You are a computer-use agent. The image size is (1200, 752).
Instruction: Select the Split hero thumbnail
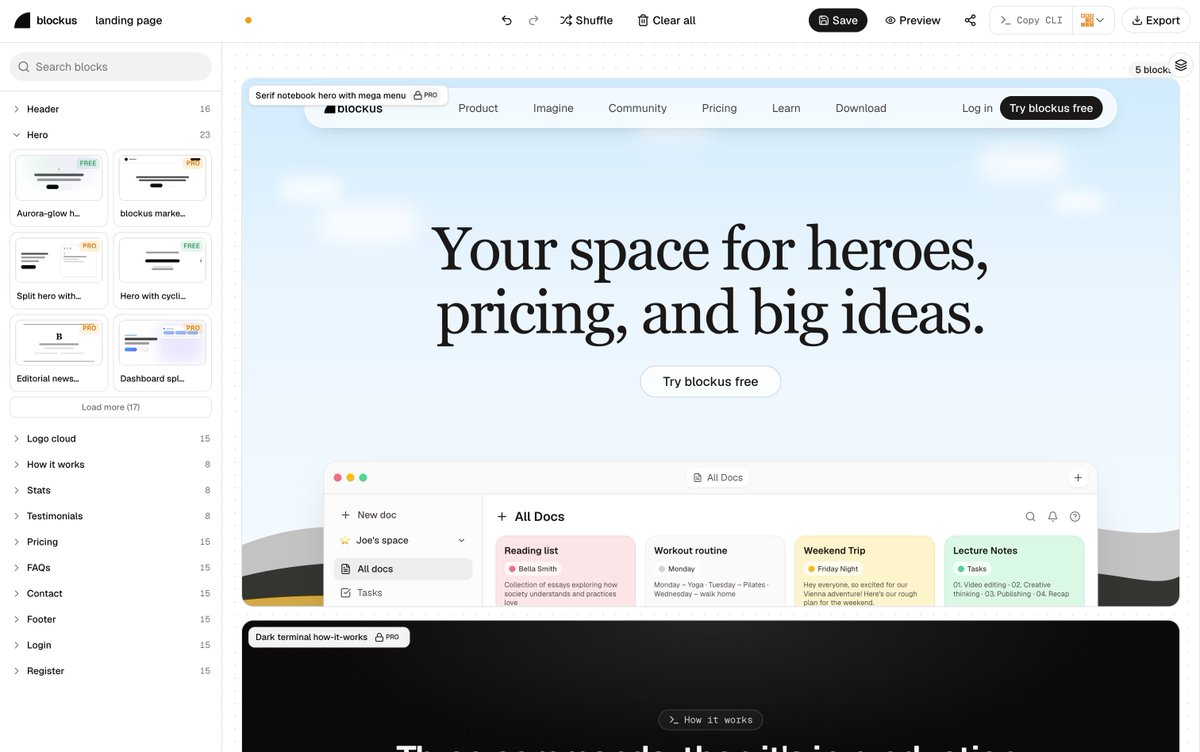[x=59, y=270]
